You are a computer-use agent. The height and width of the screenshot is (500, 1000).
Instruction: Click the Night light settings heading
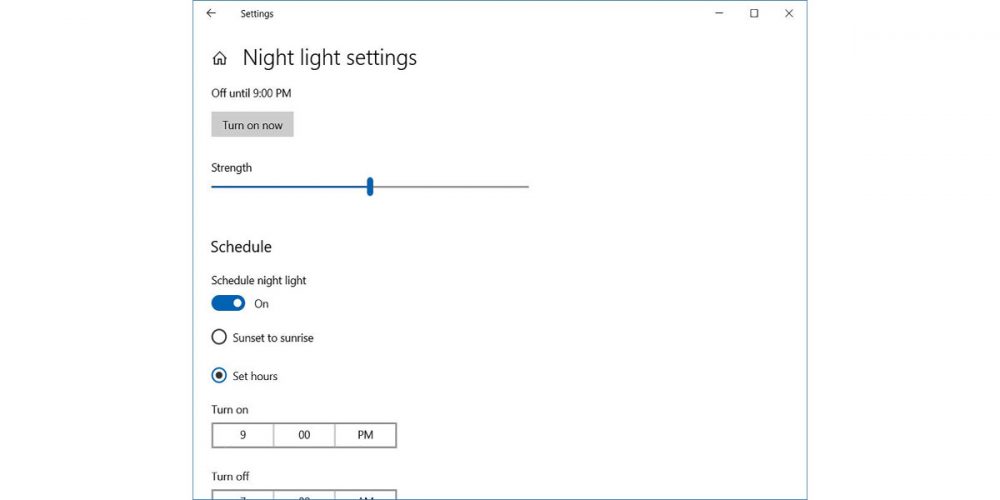[329, 58]
